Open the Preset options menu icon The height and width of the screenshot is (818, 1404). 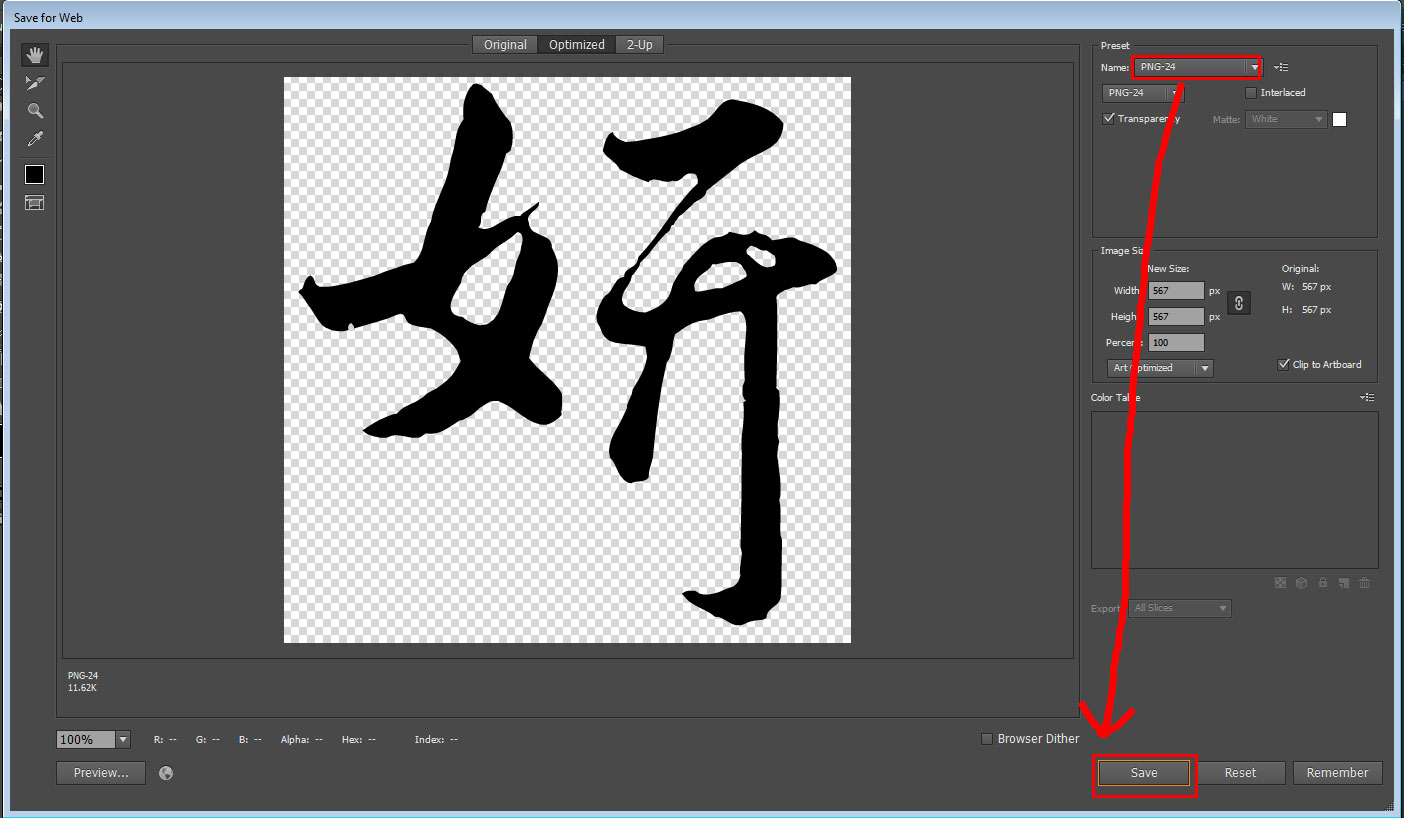[1282, 67]
